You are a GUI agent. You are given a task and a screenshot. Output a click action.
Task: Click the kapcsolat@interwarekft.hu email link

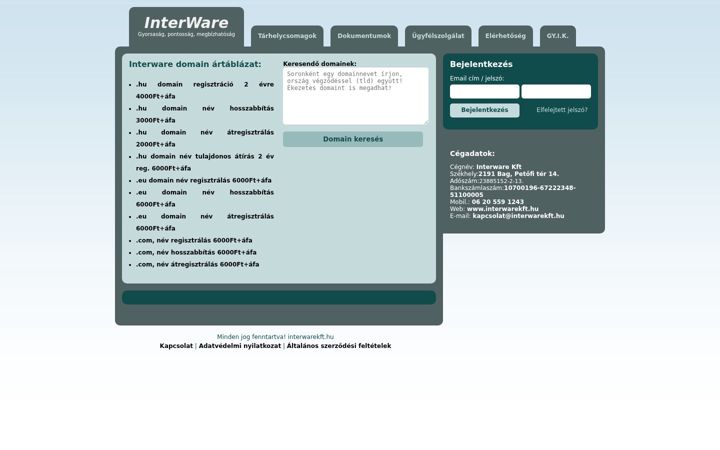[518, 216]
